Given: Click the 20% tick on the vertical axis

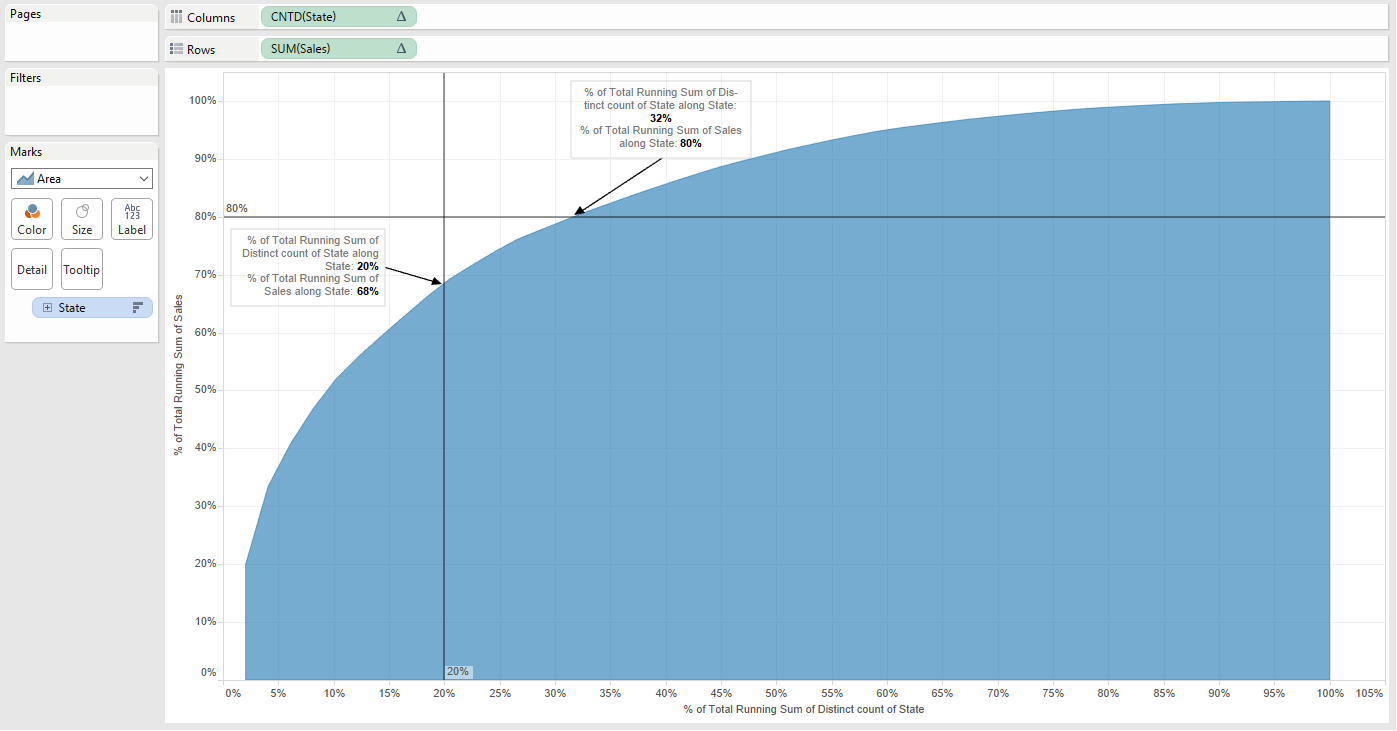Looking at the screenshot, I should pos(206,564).
